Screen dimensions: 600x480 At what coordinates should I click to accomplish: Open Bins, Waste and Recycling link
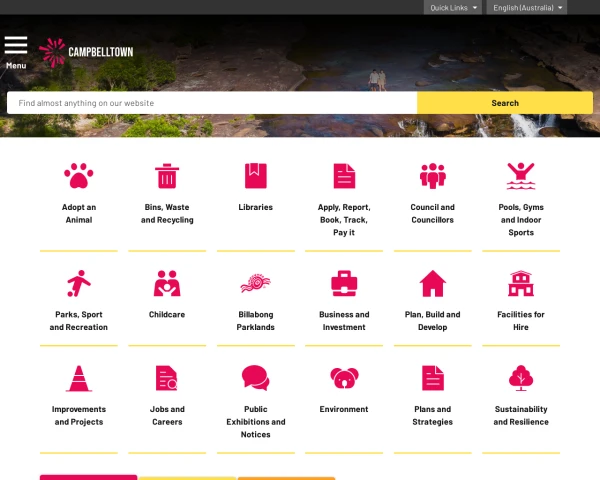pyautogui.click(x=167, y=213)
